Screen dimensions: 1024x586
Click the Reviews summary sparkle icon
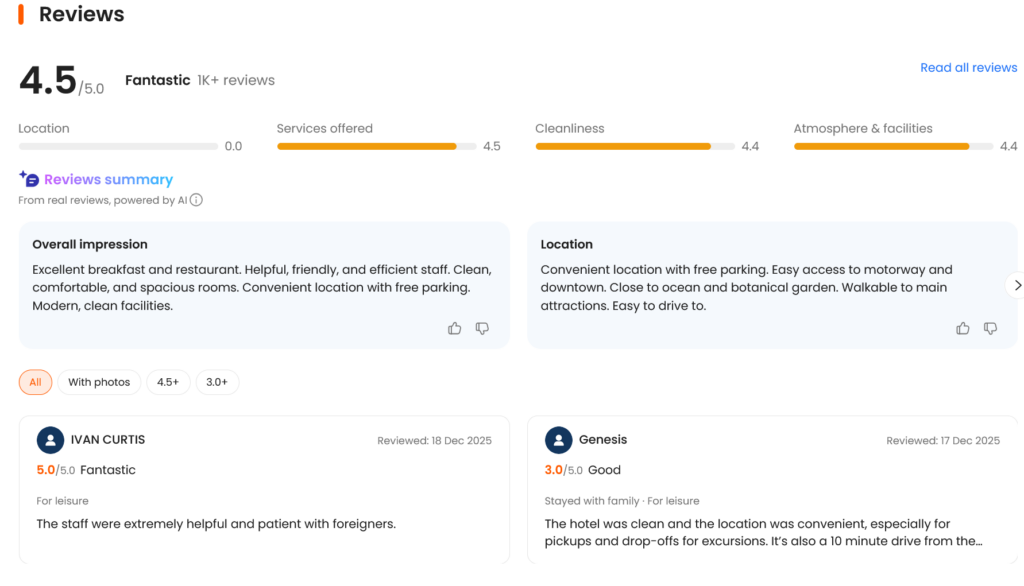click(29, 179)
